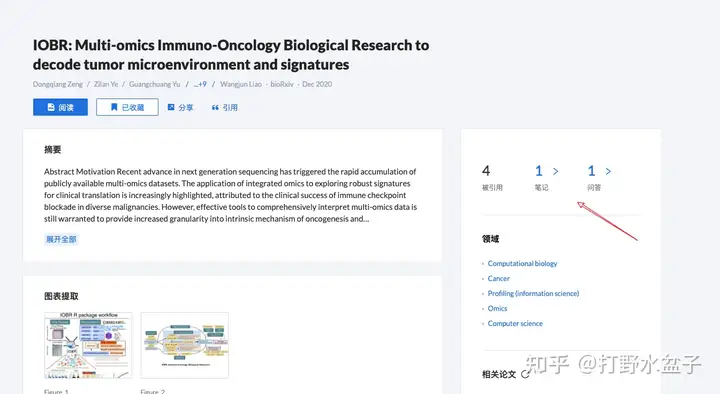This screenshot has width=720, height=394.
Task: Click the 笔记 count number 1
Action: pyautogui.click(x=539, y=171)
